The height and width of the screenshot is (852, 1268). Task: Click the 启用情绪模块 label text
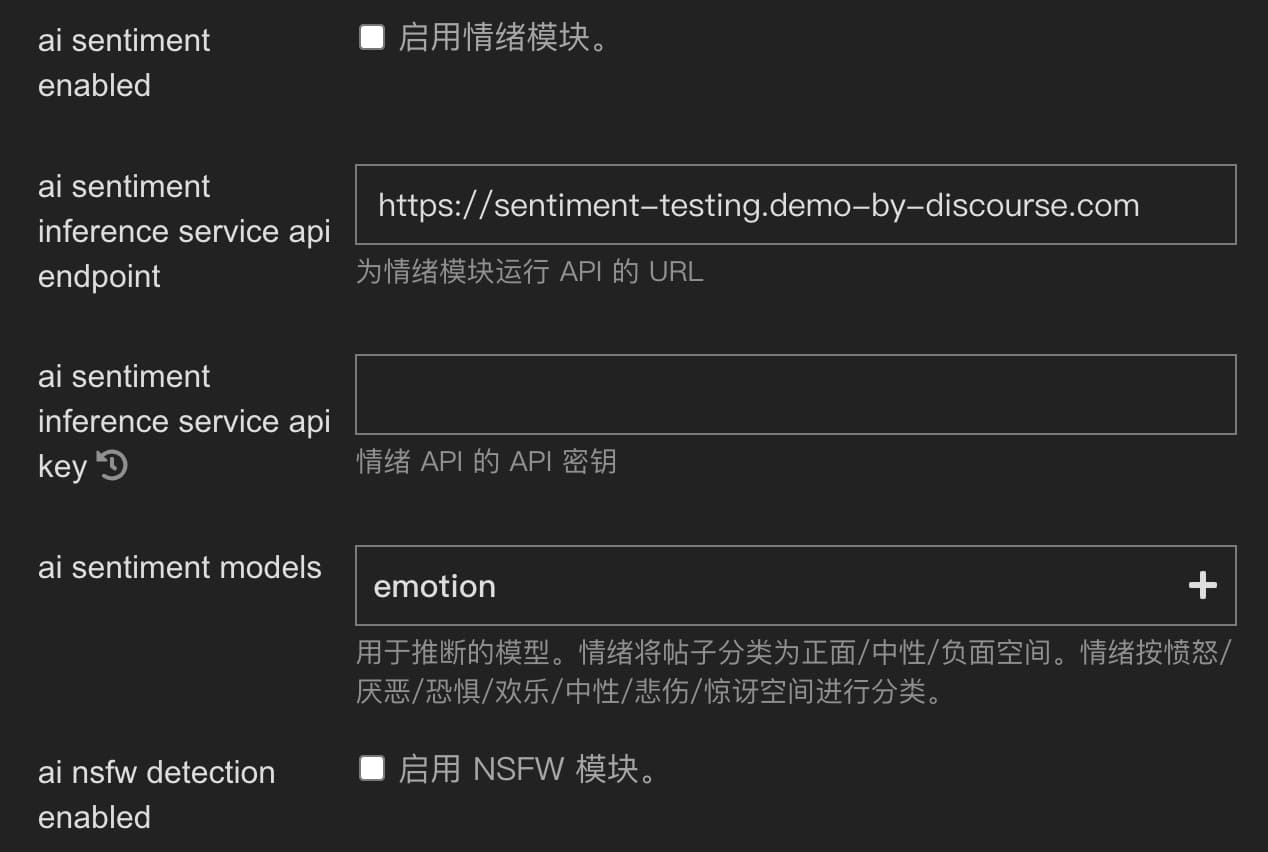[503, 40]
